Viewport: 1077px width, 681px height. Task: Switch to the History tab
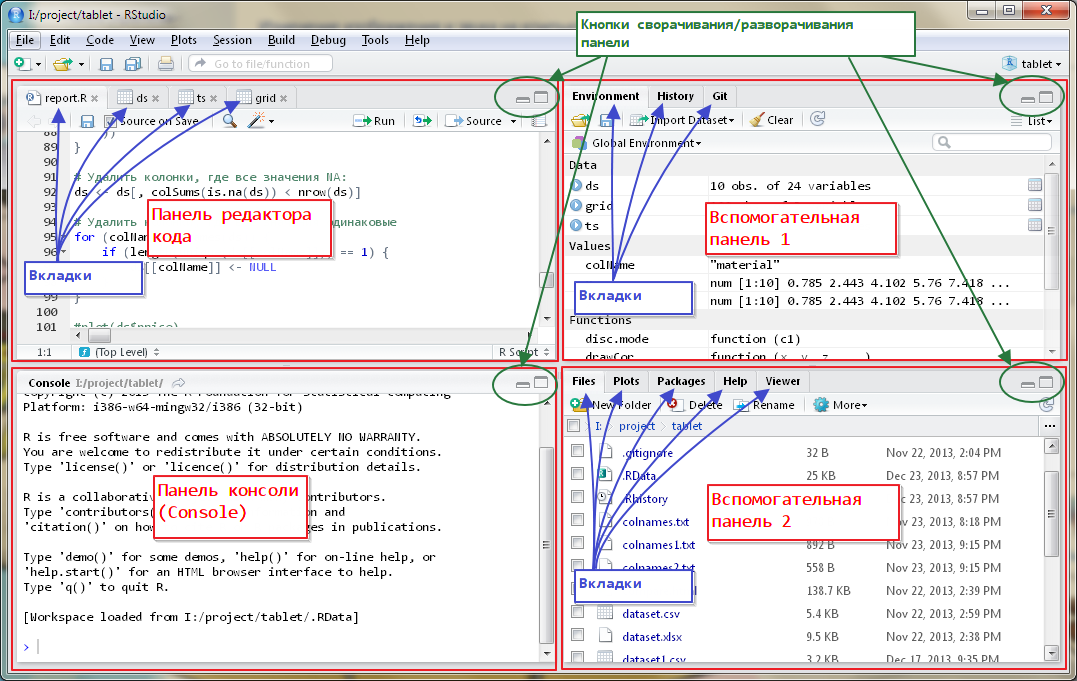[x=675, y=96]
